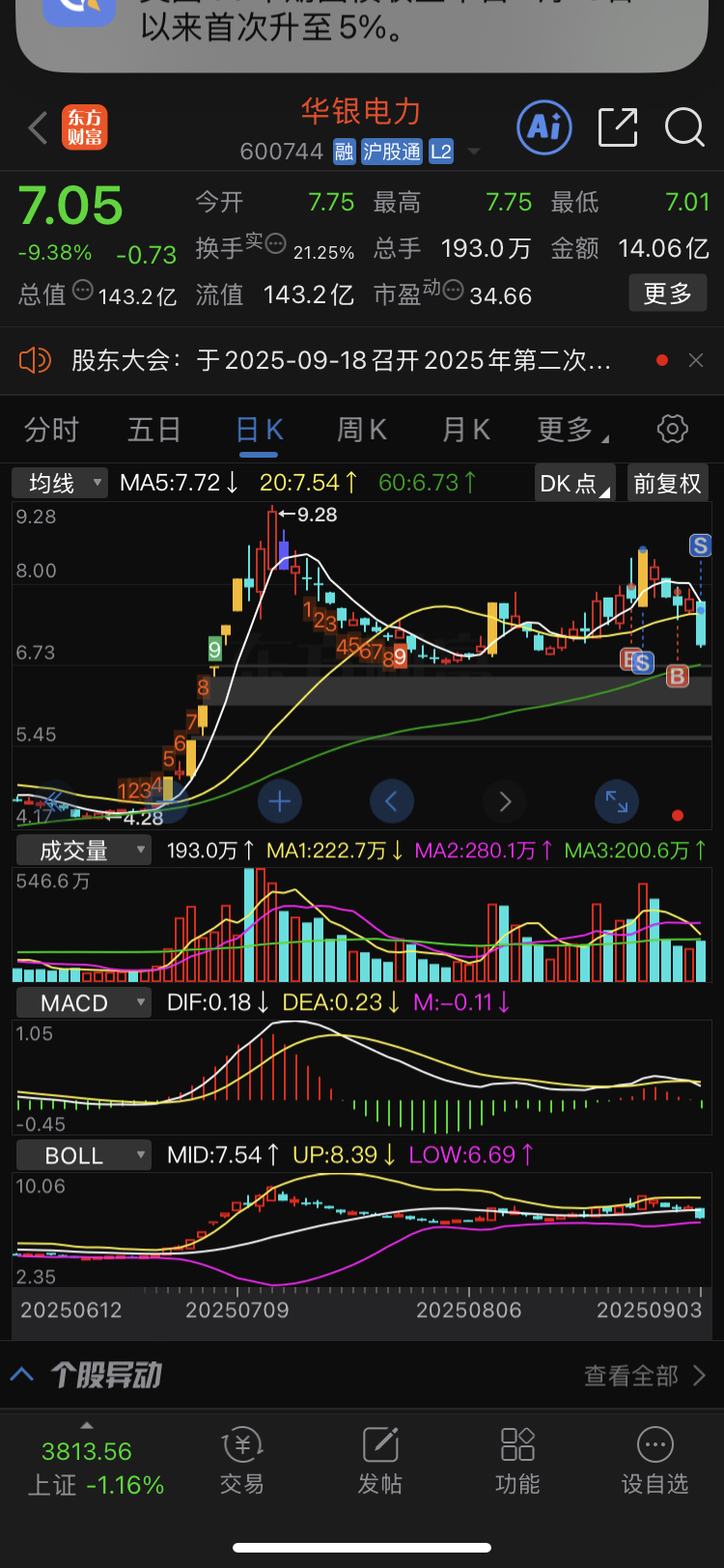Image resolution: width=724 pixels, height=1568 pixels.
Task: Tap the back arrow icon
Action: (x=38, y=127)
